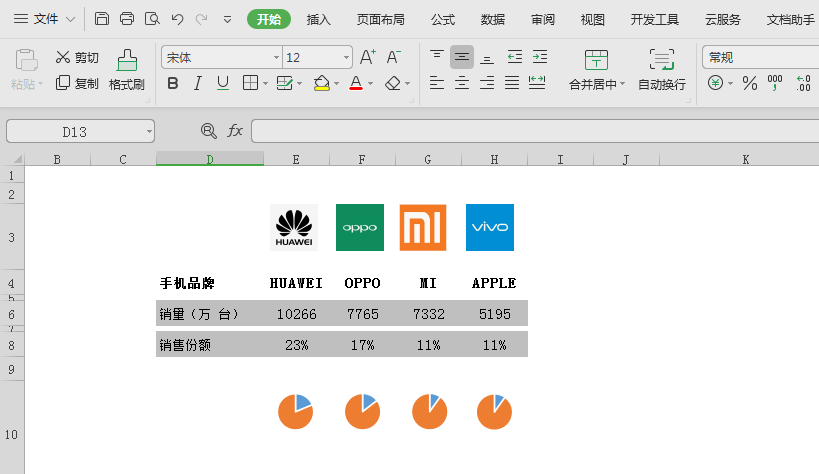Decrease indent icon
This screenshot has height=474, width=819.
[x=514, y=56]
